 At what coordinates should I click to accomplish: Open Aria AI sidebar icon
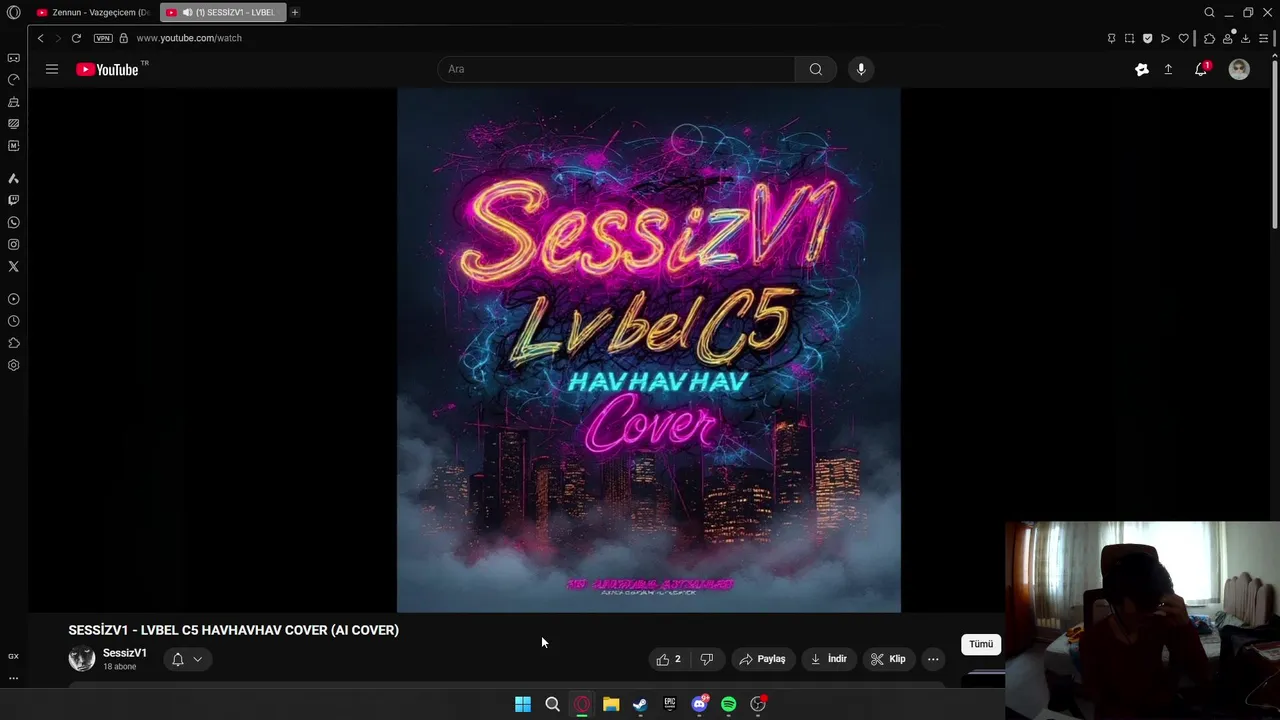pos(13,178)
